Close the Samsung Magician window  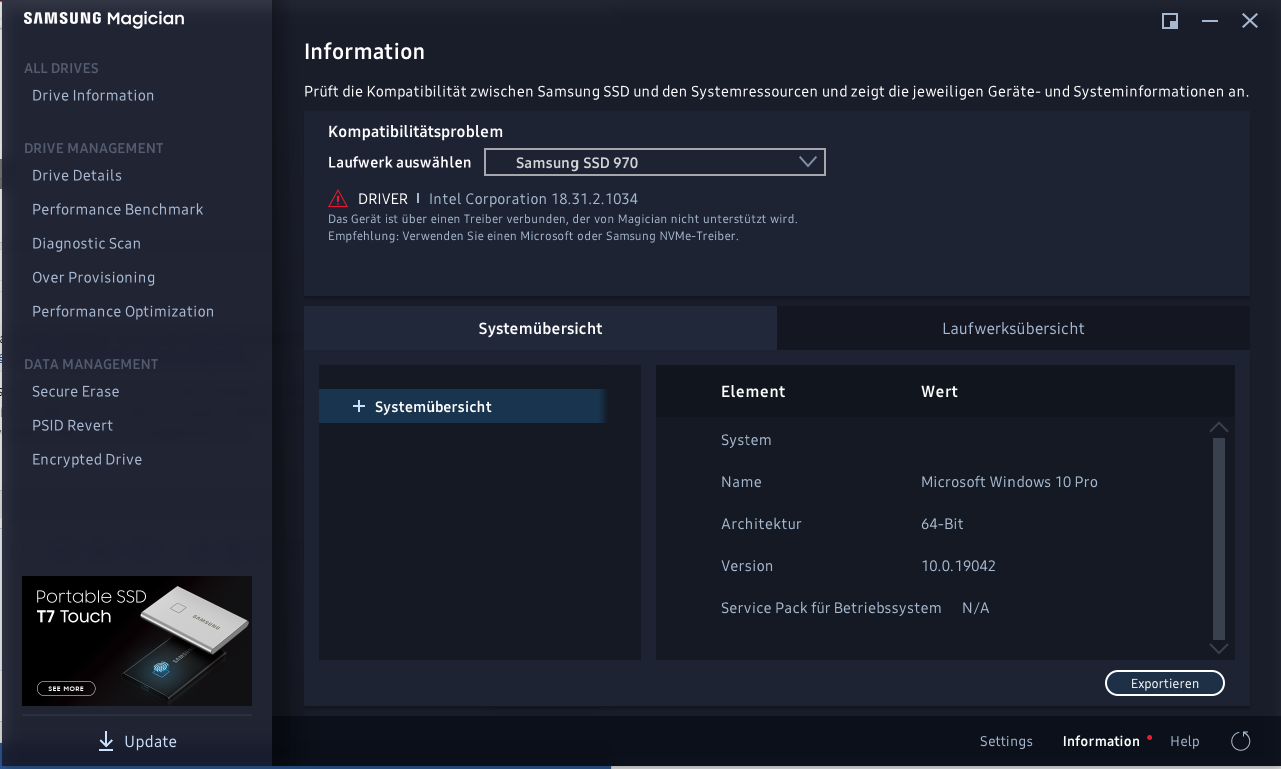pos(1250,21)
